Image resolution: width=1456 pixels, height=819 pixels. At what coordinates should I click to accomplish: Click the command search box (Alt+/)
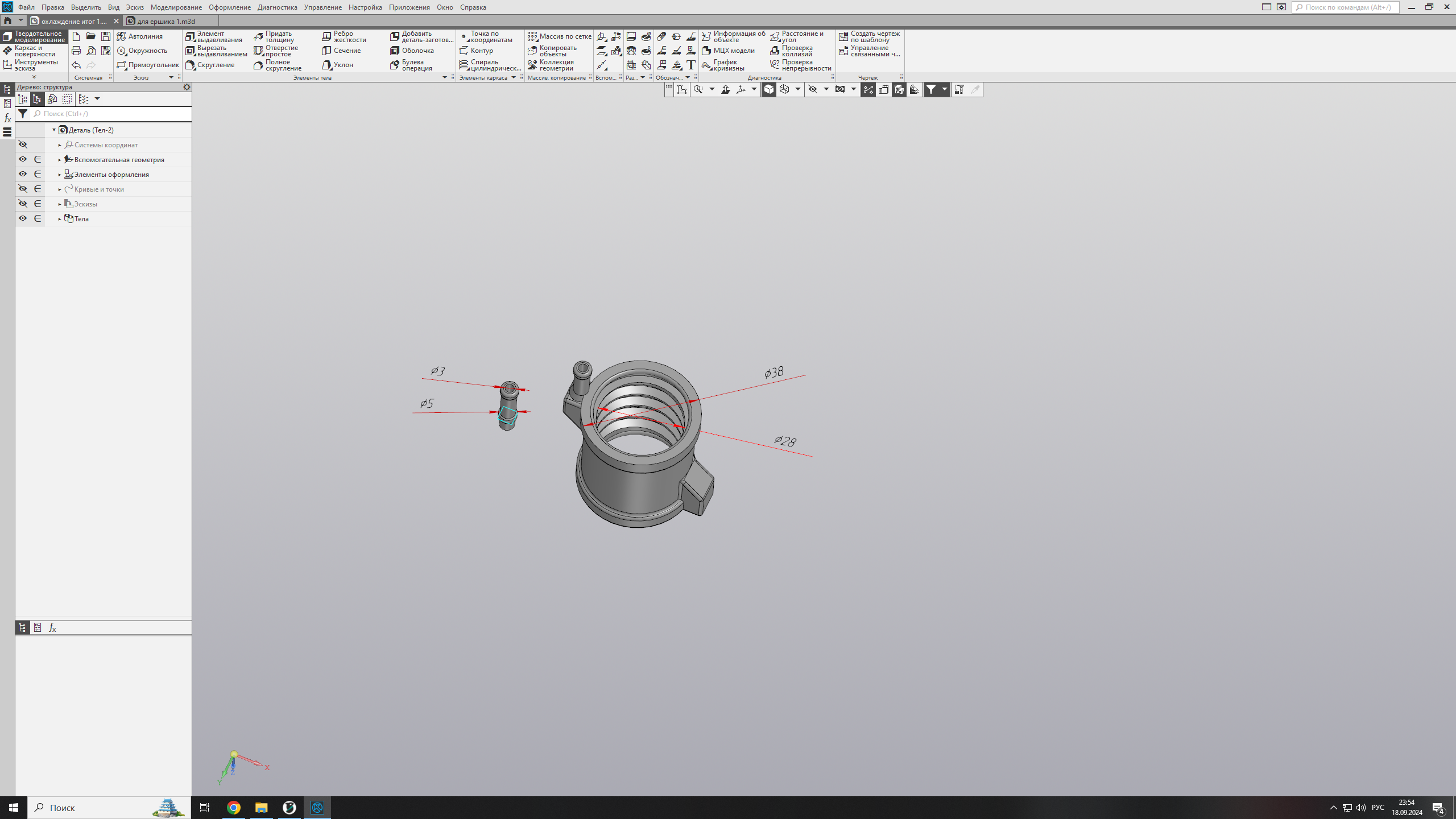click(x=1346, y=7)
